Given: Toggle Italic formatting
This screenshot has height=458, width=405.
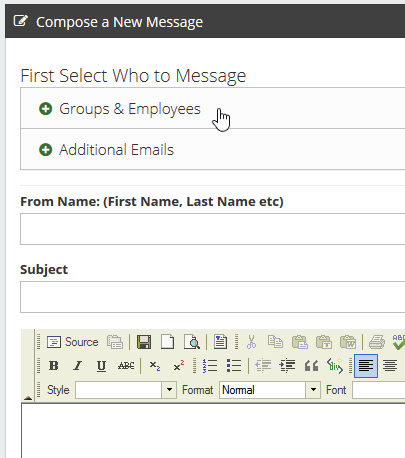Looking at the screenshot, I should 77,366.
